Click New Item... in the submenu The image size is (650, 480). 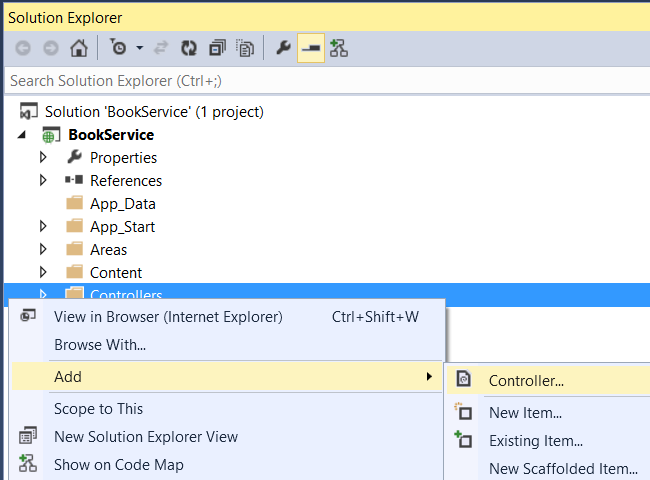525,412
